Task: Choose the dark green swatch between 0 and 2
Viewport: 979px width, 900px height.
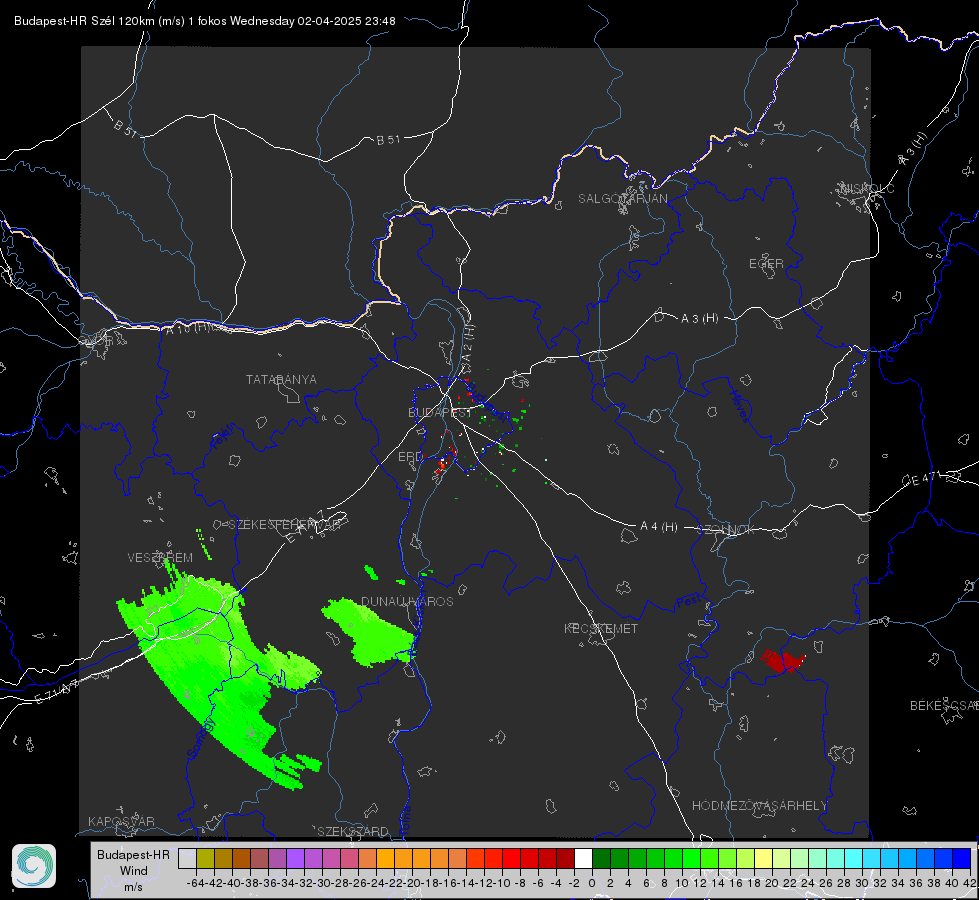Action: 601,858
